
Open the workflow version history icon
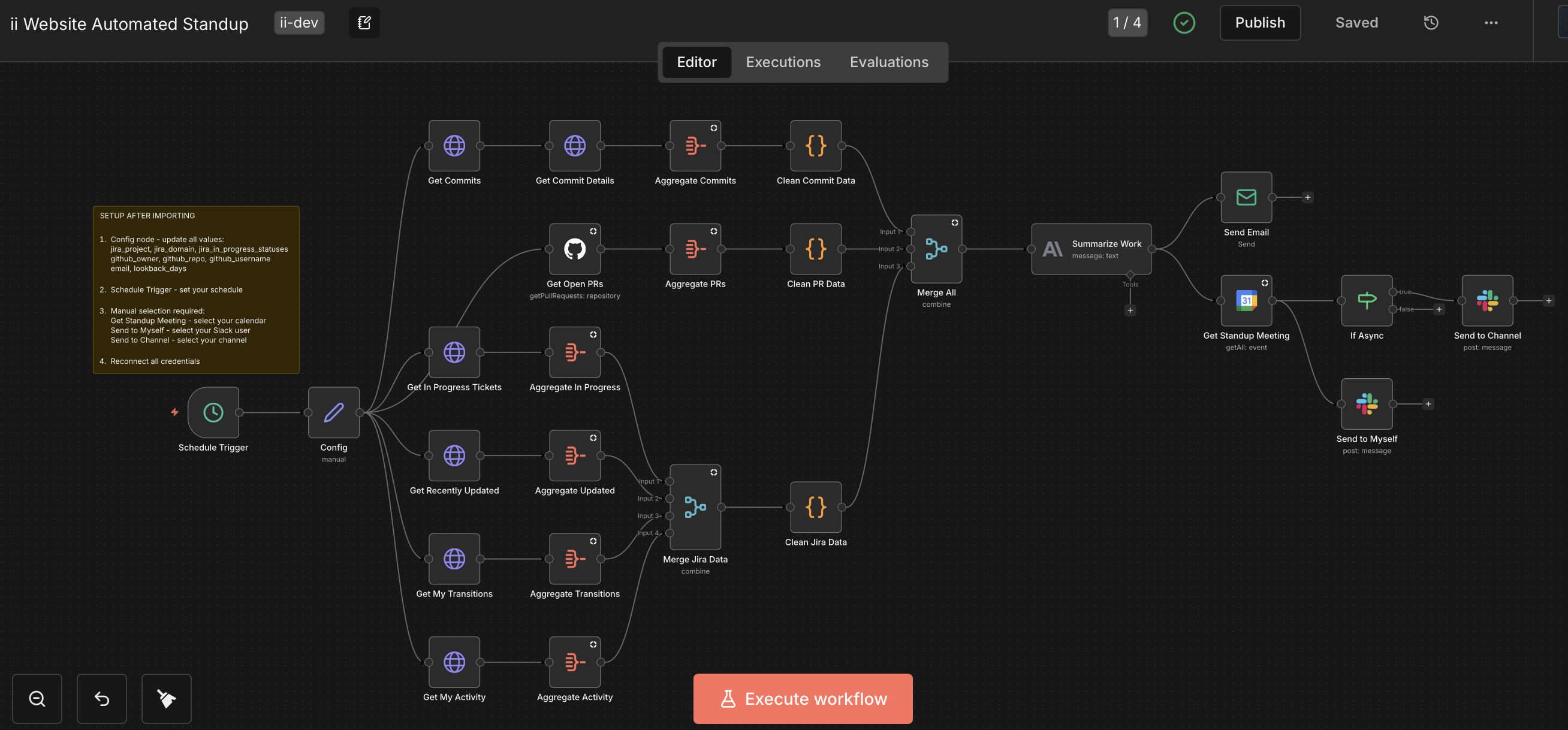1430,23
